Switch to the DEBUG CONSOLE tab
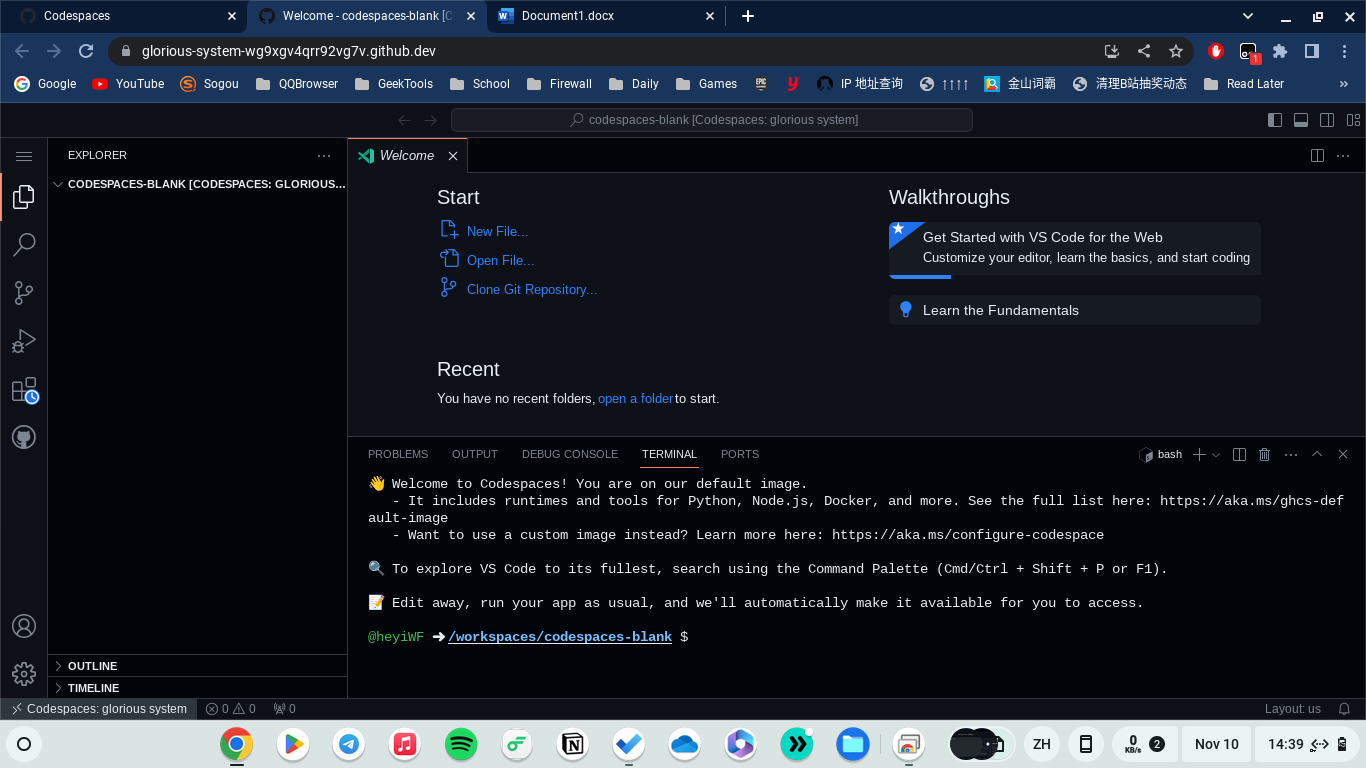The width and height of the screenshot is (1366, 768). coord(570,454)
